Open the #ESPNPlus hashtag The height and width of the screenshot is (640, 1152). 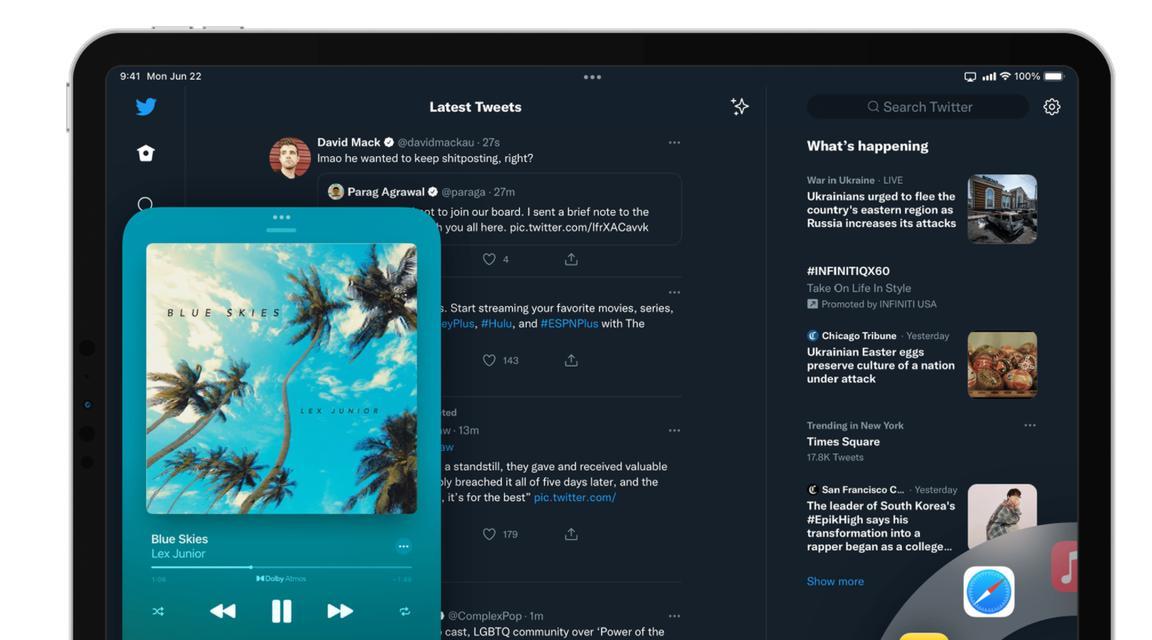coord(569,323)
